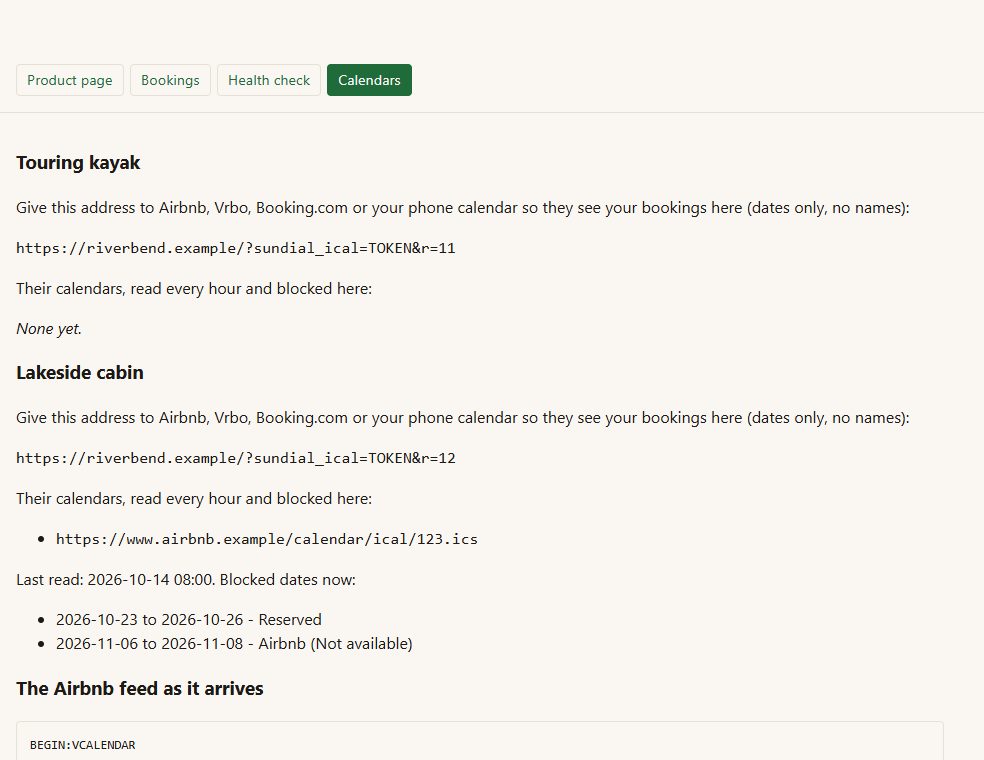Click the 2026-10-23 to 2026-10-26 Reserved entry

pos(188,619)
